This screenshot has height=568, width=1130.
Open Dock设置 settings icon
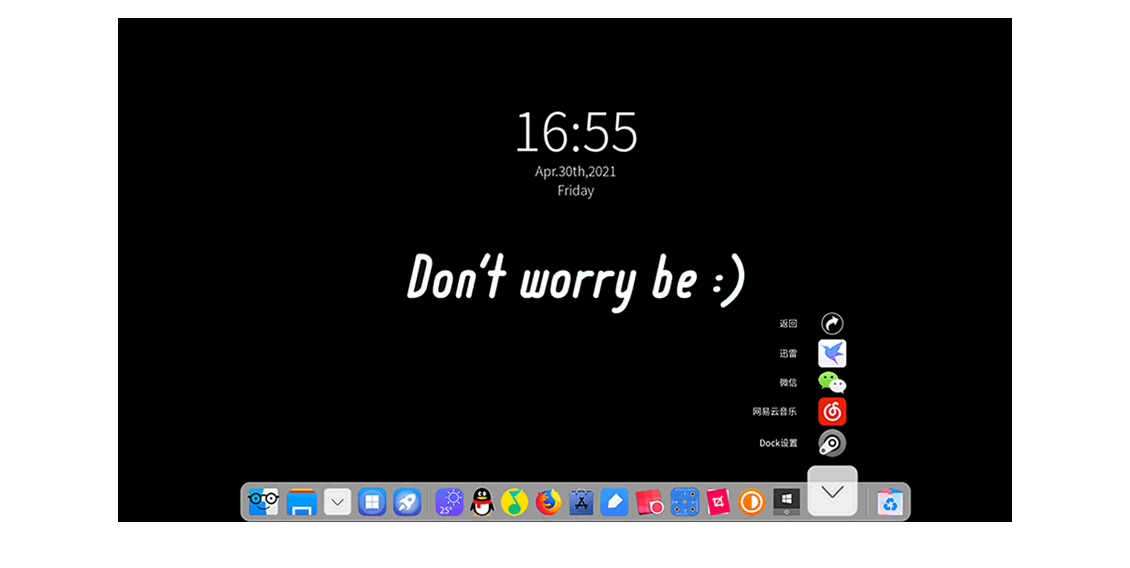[x=832, y=443]
